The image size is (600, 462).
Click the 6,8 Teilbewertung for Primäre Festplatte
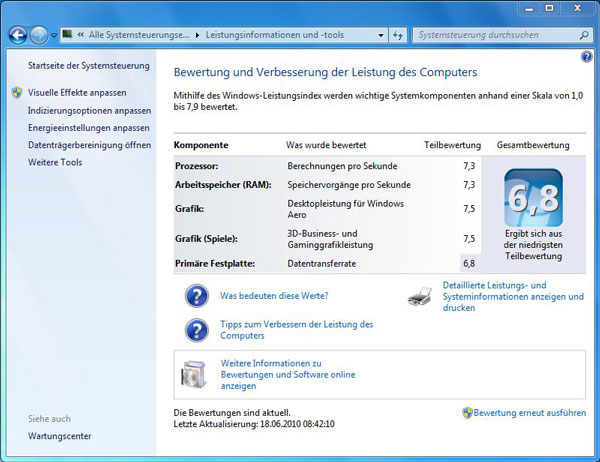(x=469, y=264)
